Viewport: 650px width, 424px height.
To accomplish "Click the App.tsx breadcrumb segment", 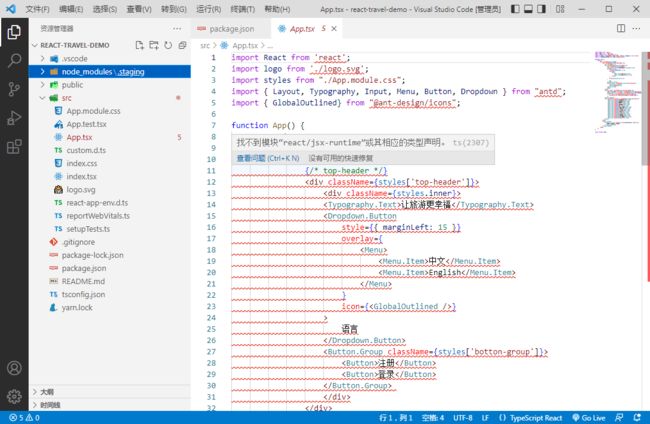I will [x=245, y=46].
